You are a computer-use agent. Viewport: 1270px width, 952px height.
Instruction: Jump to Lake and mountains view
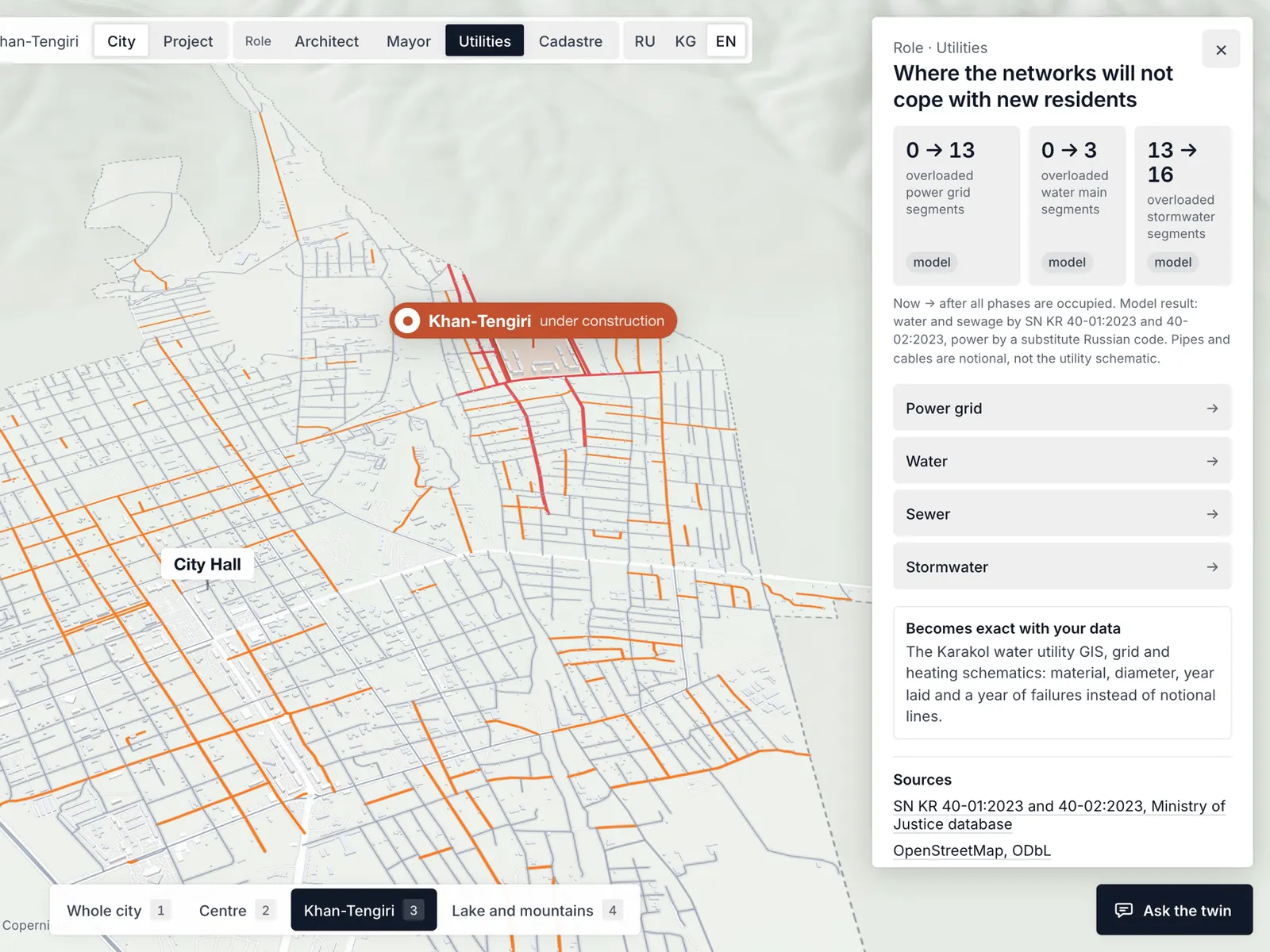point(537,910)
